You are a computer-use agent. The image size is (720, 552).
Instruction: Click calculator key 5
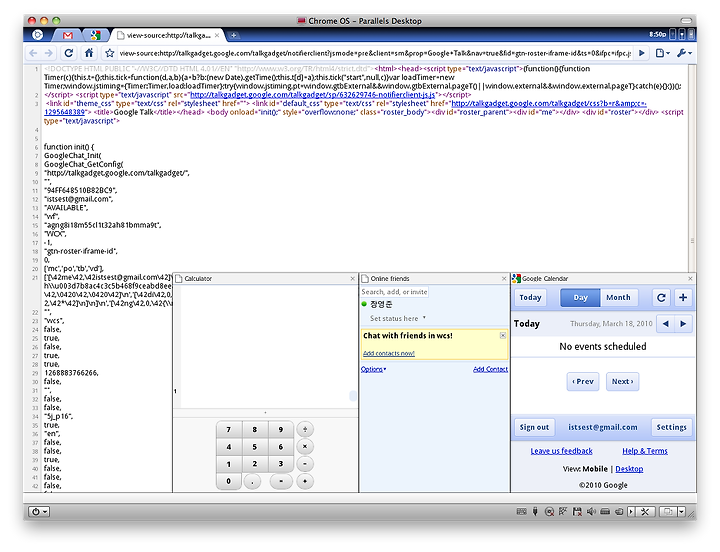click(x=255, y=447)
